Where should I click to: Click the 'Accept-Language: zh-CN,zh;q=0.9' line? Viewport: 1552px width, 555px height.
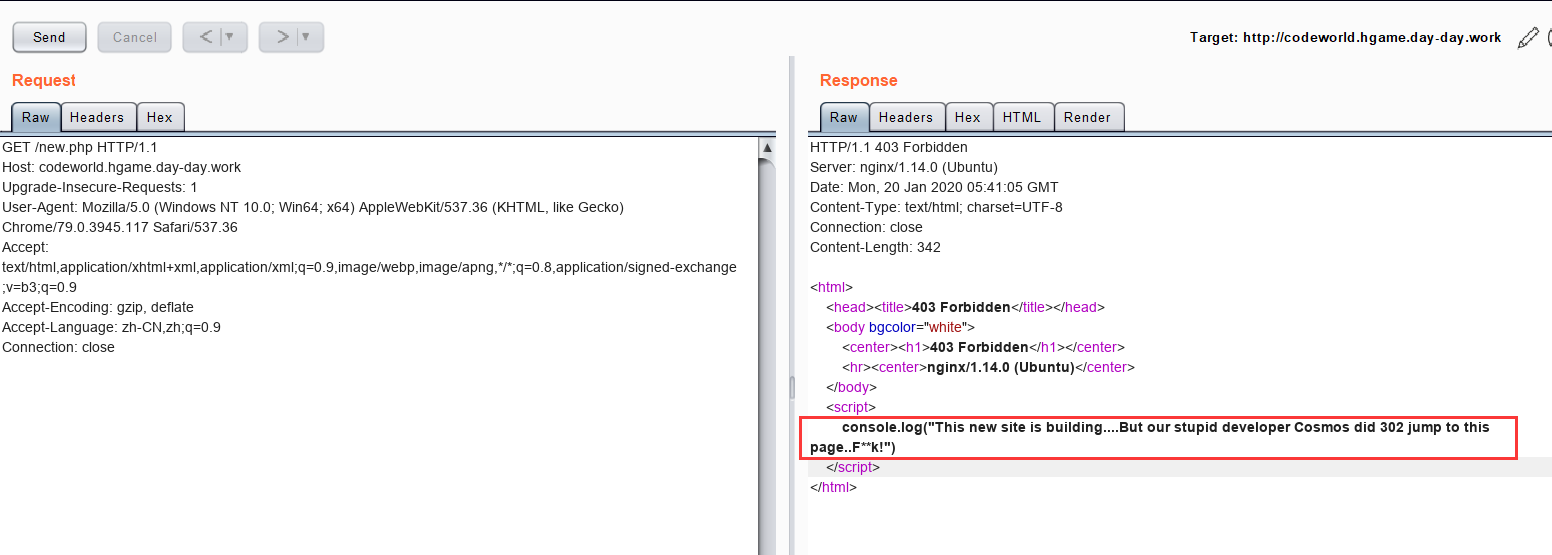point(111,327)
